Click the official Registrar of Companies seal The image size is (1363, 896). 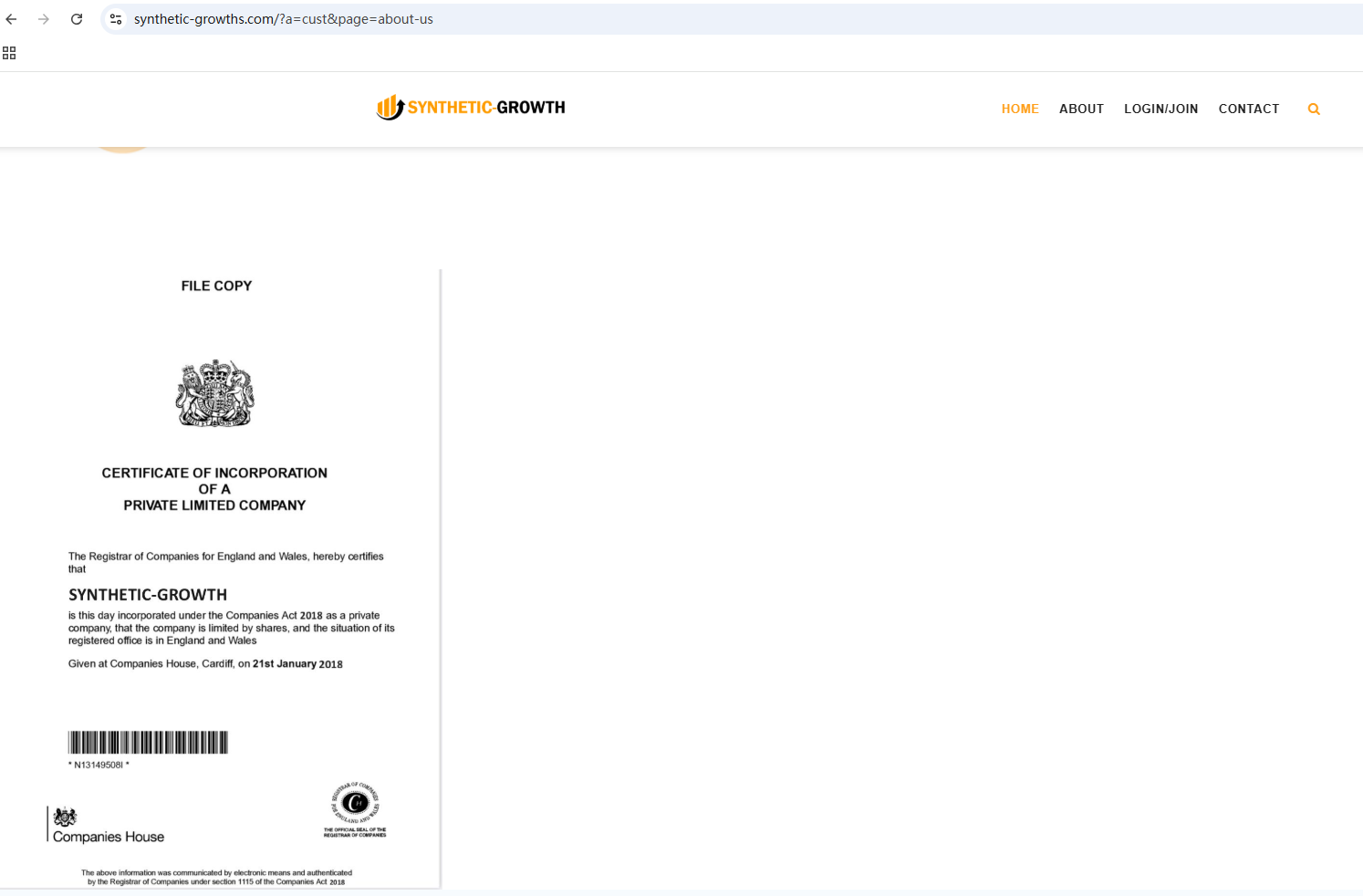click(x=355, y=809)
